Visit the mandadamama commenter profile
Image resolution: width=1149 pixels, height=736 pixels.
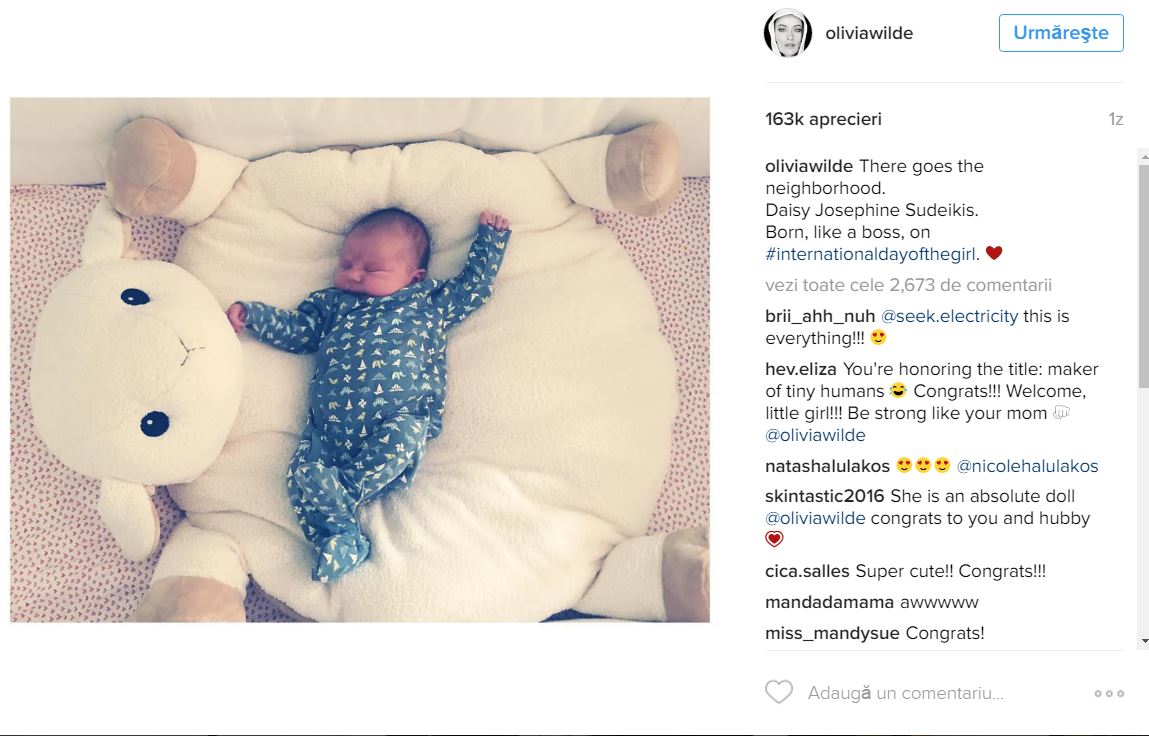(830, 602)
